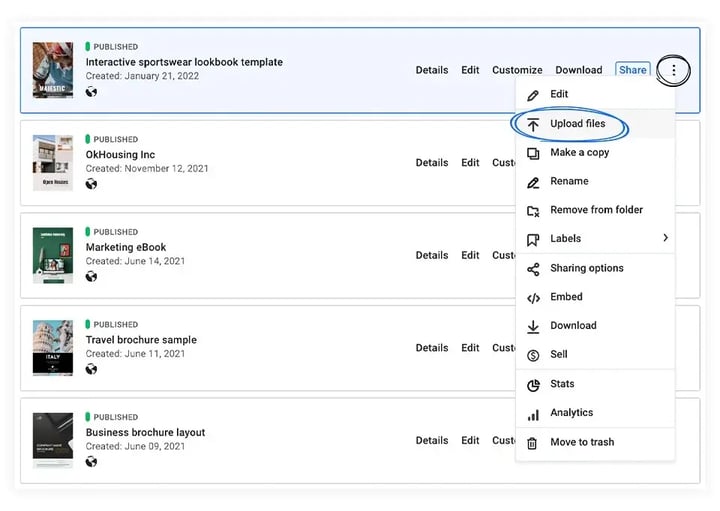Click the Sell dollar icon

(x=533, y=355)
